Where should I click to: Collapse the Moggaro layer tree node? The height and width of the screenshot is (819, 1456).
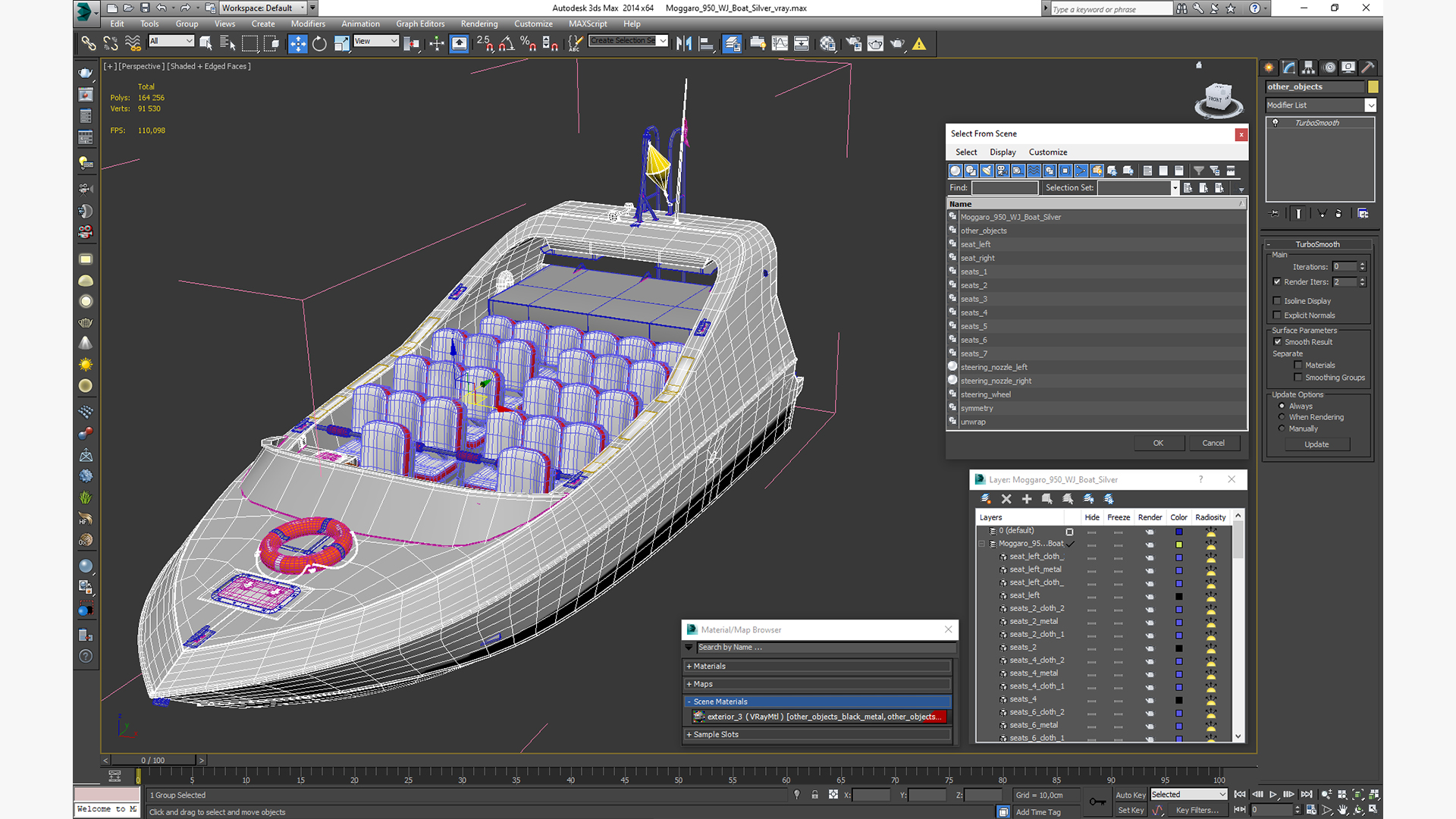tap(982, 544)
